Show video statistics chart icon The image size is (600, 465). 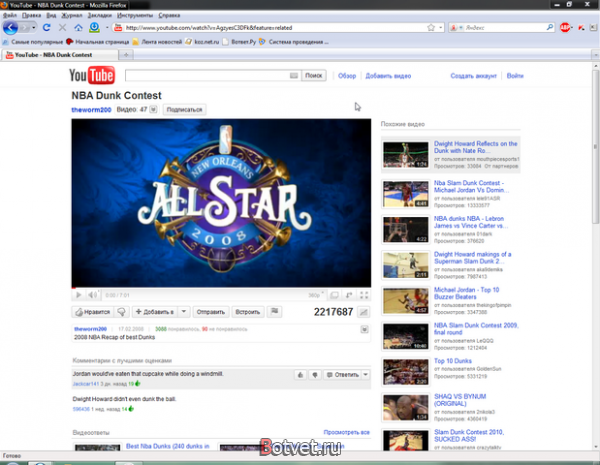(x=364, y=312)
